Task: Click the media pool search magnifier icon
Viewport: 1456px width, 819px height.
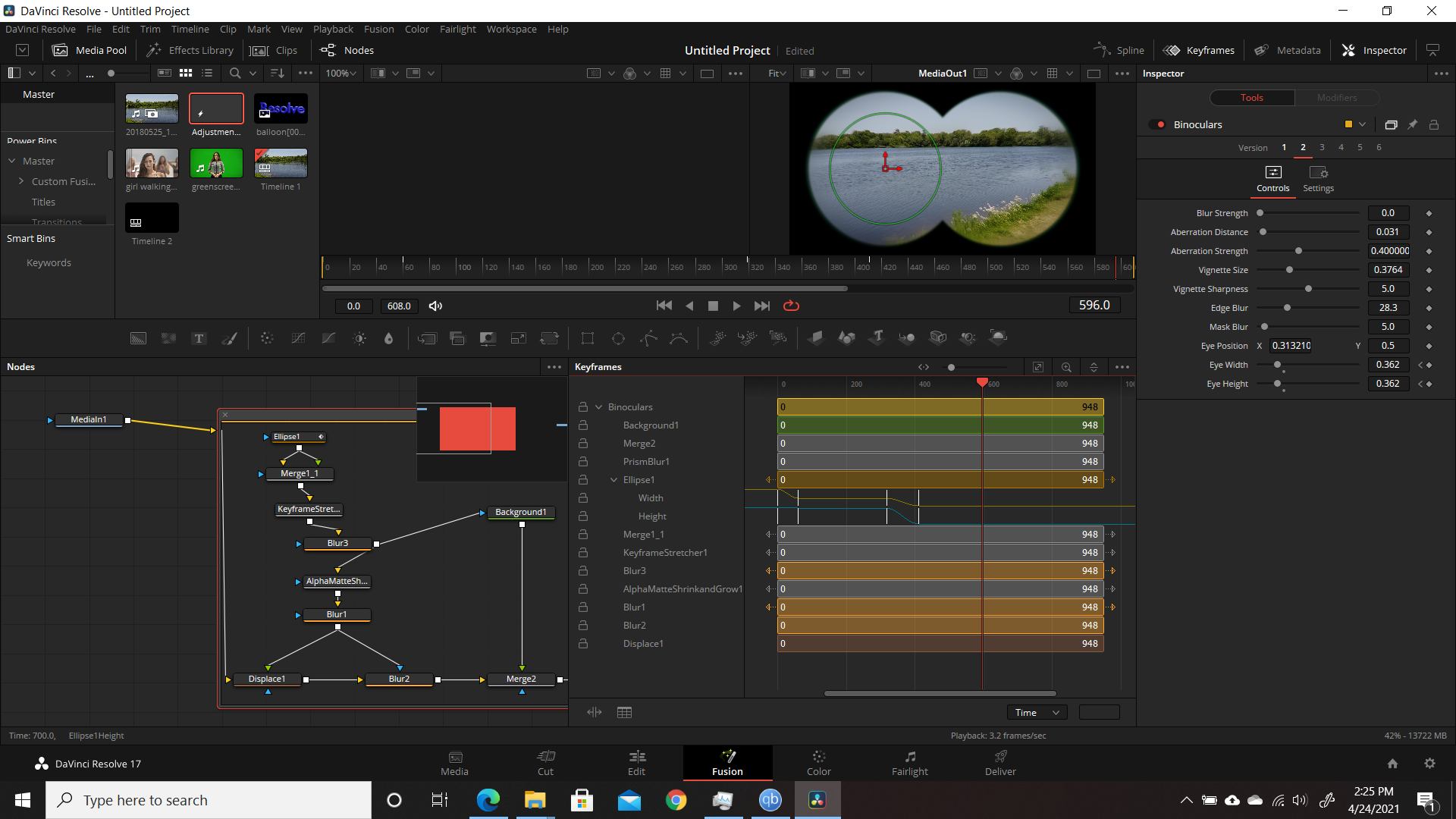Action: point(235,74)
